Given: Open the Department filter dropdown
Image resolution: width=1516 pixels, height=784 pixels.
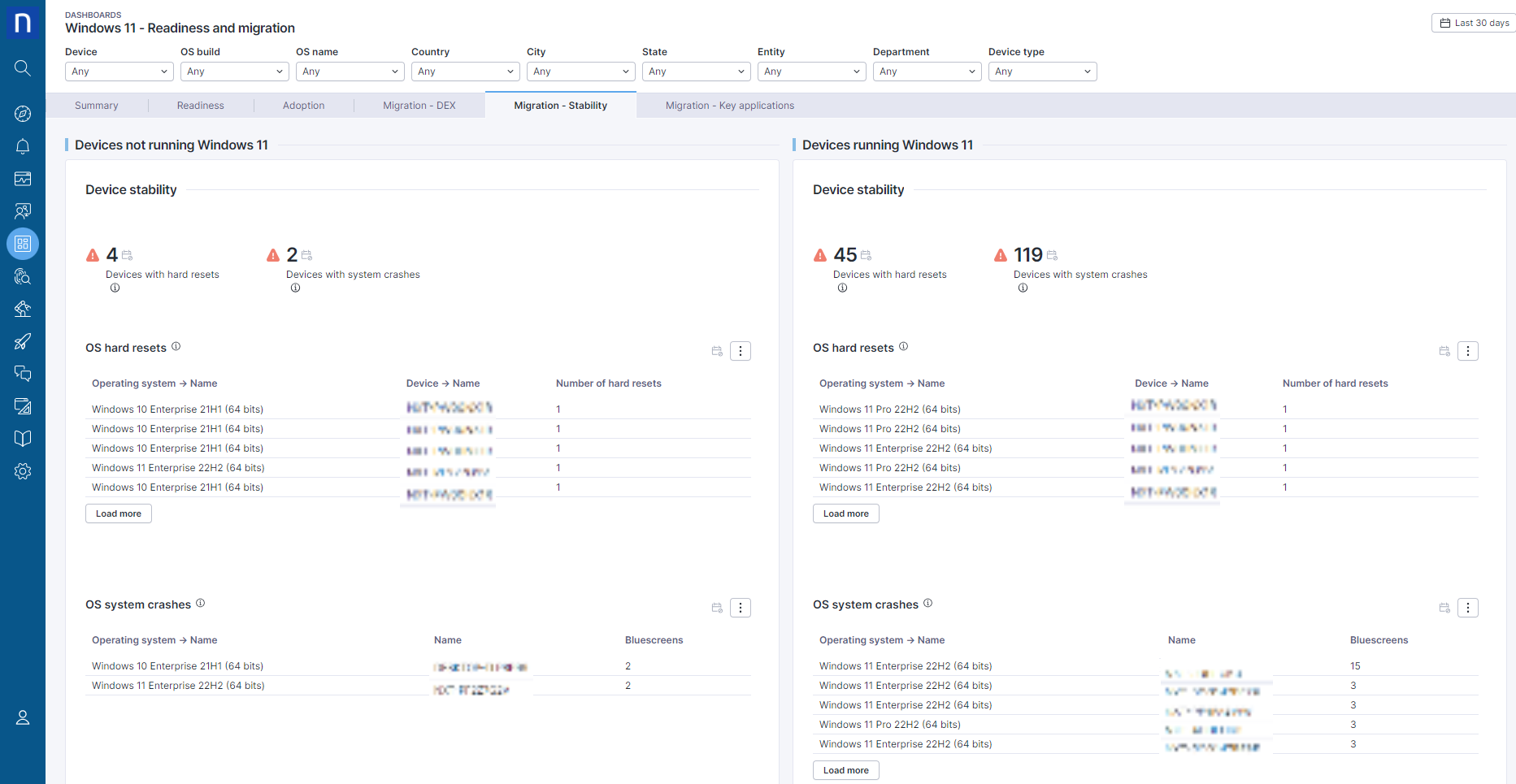Looking at the screenshot, I should pyautogui.click(x=927, y=71).
